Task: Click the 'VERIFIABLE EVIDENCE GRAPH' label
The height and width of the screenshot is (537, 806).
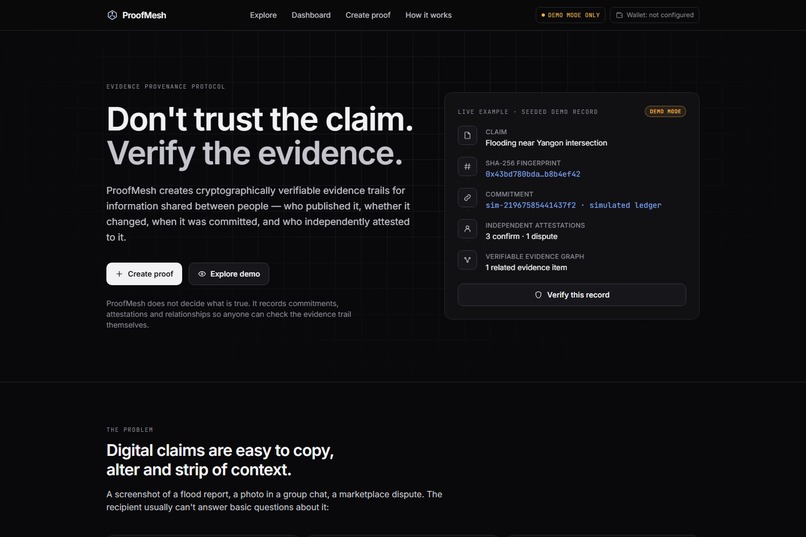Action: pyautogui.click(x=535, y=256)
